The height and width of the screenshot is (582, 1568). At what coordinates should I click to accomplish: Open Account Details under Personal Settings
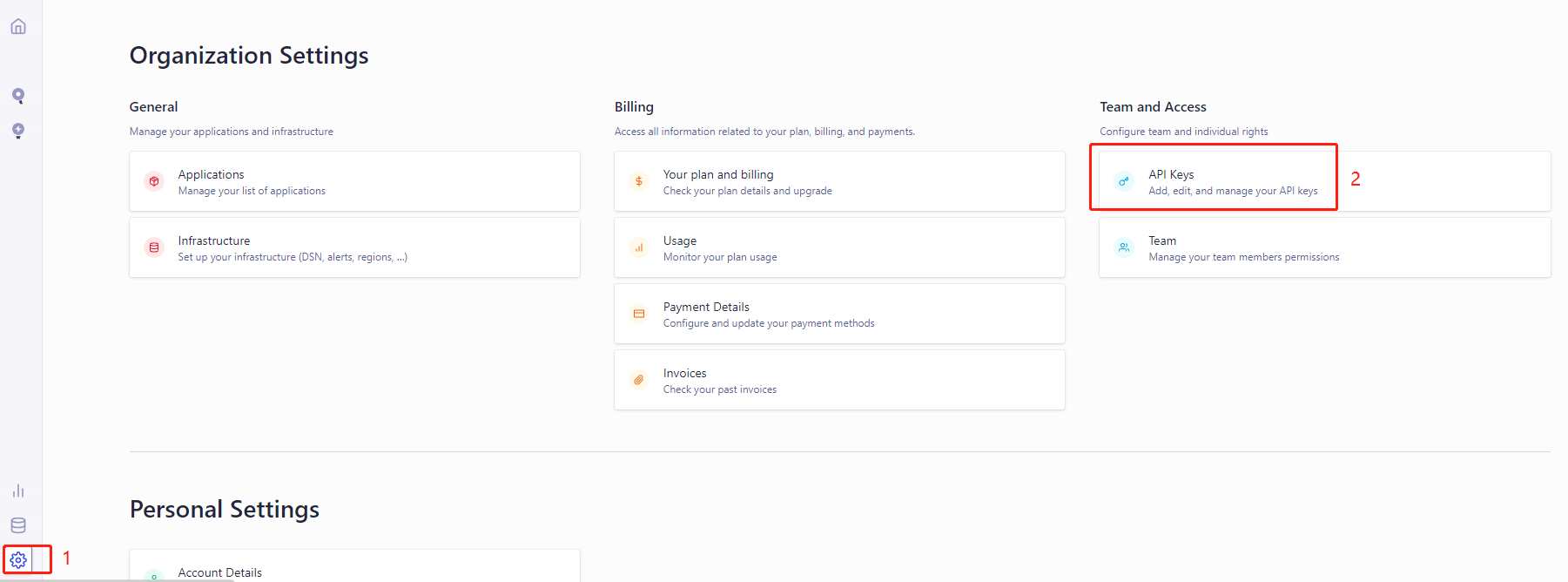[220, 572]
